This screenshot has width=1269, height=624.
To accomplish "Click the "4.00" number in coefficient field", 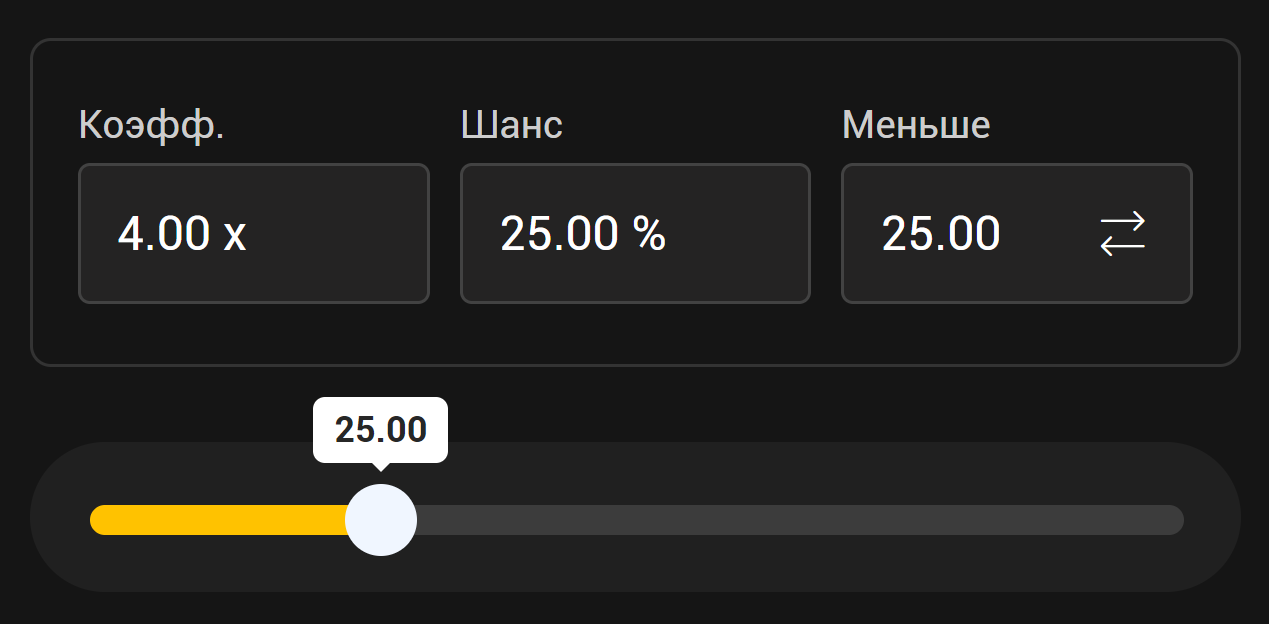I will (x=164, y=234).
